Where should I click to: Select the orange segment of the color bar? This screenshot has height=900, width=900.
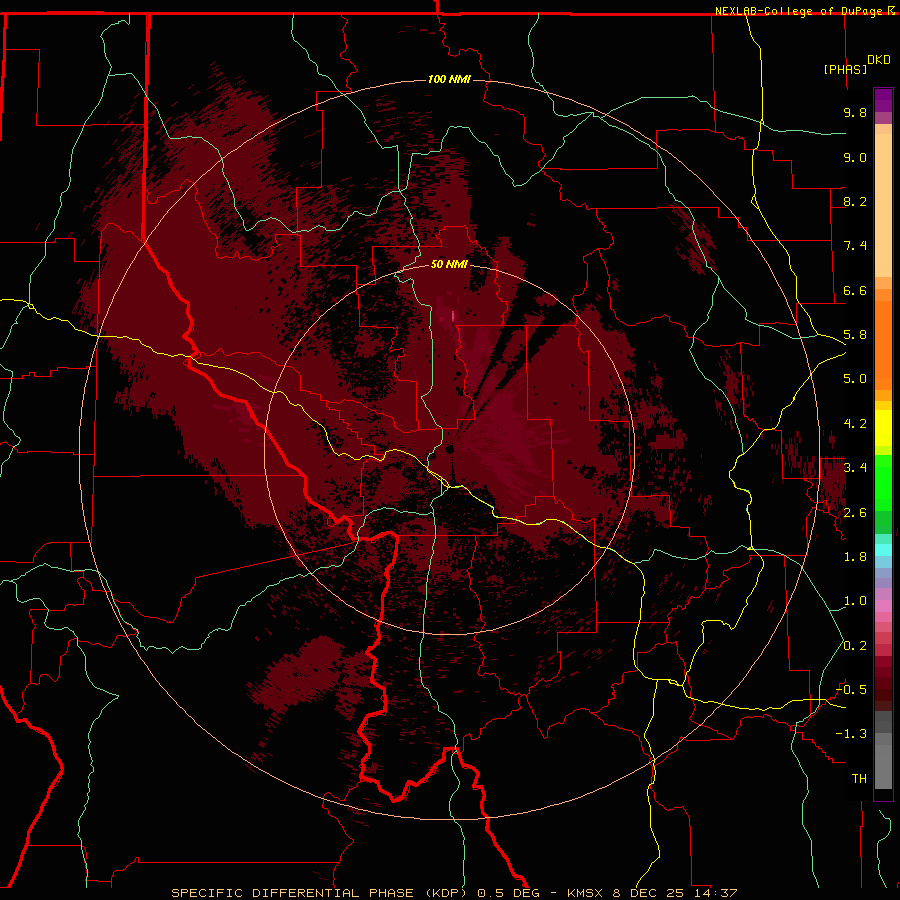pyautogui.click(x=883, y=345)
